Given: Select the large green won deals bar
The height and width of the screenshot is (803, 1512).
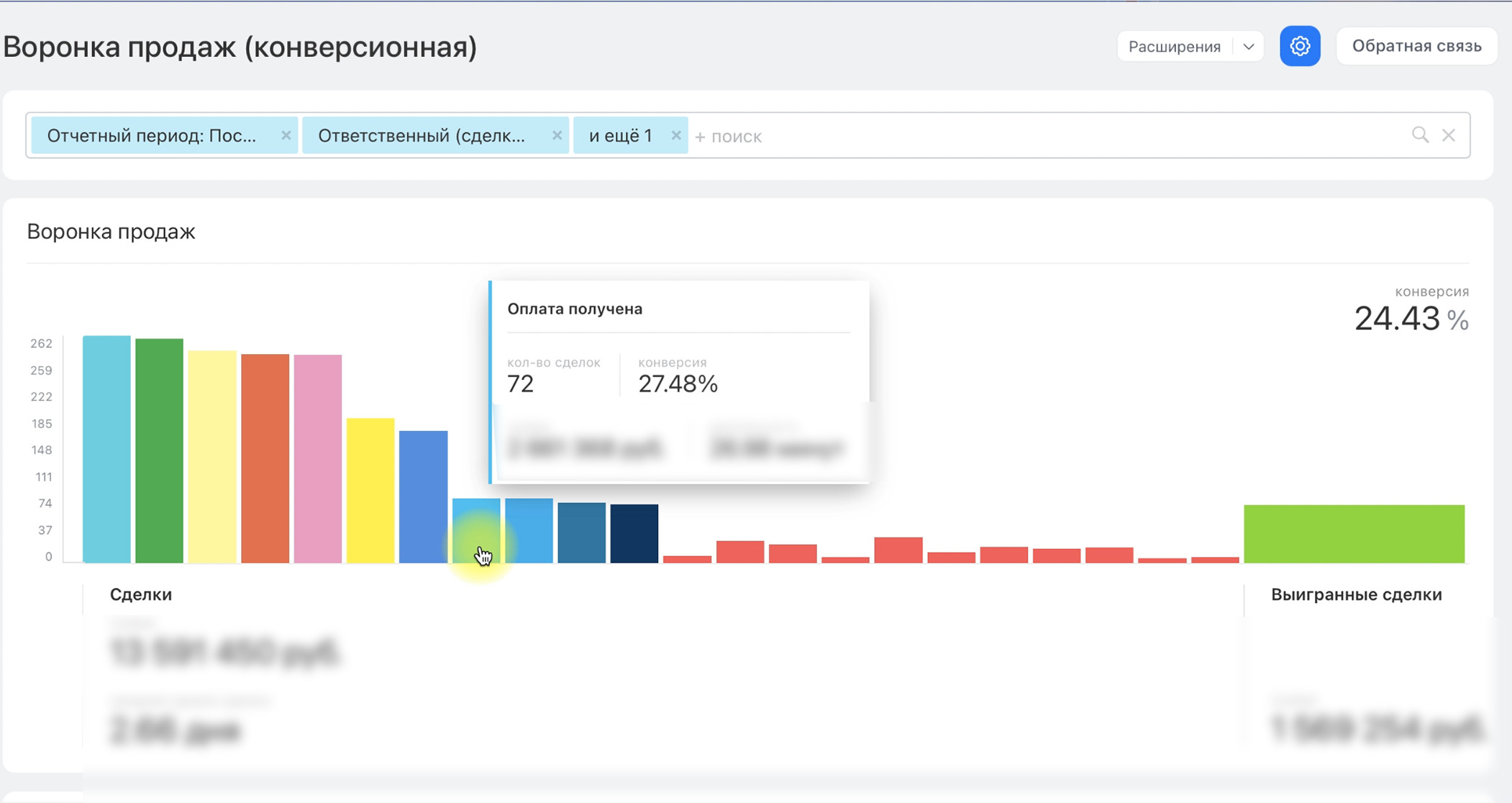Looking at the screenshot, I should click(1354, 533).
